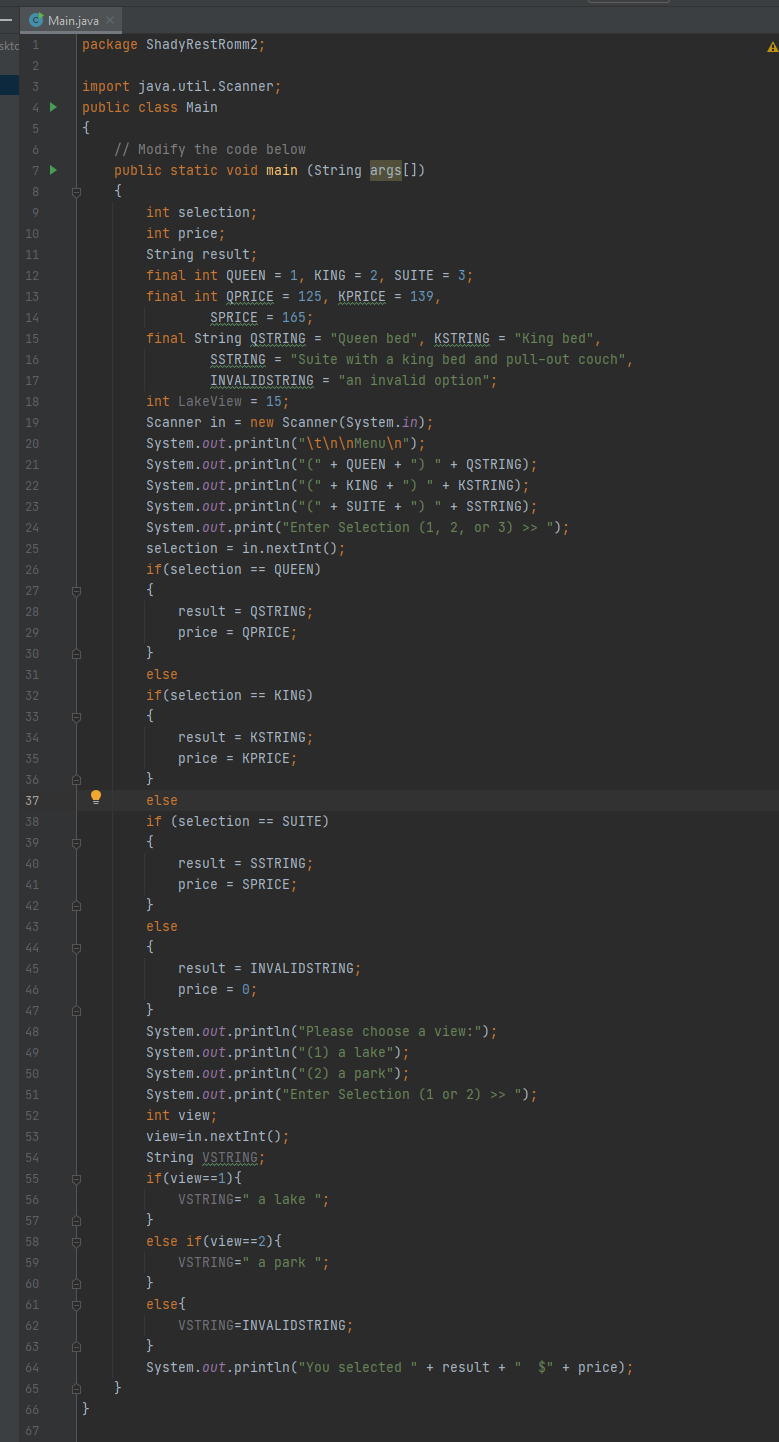
Task: Click selection = in.nextInt() on line 25
Action: [246, 548]
